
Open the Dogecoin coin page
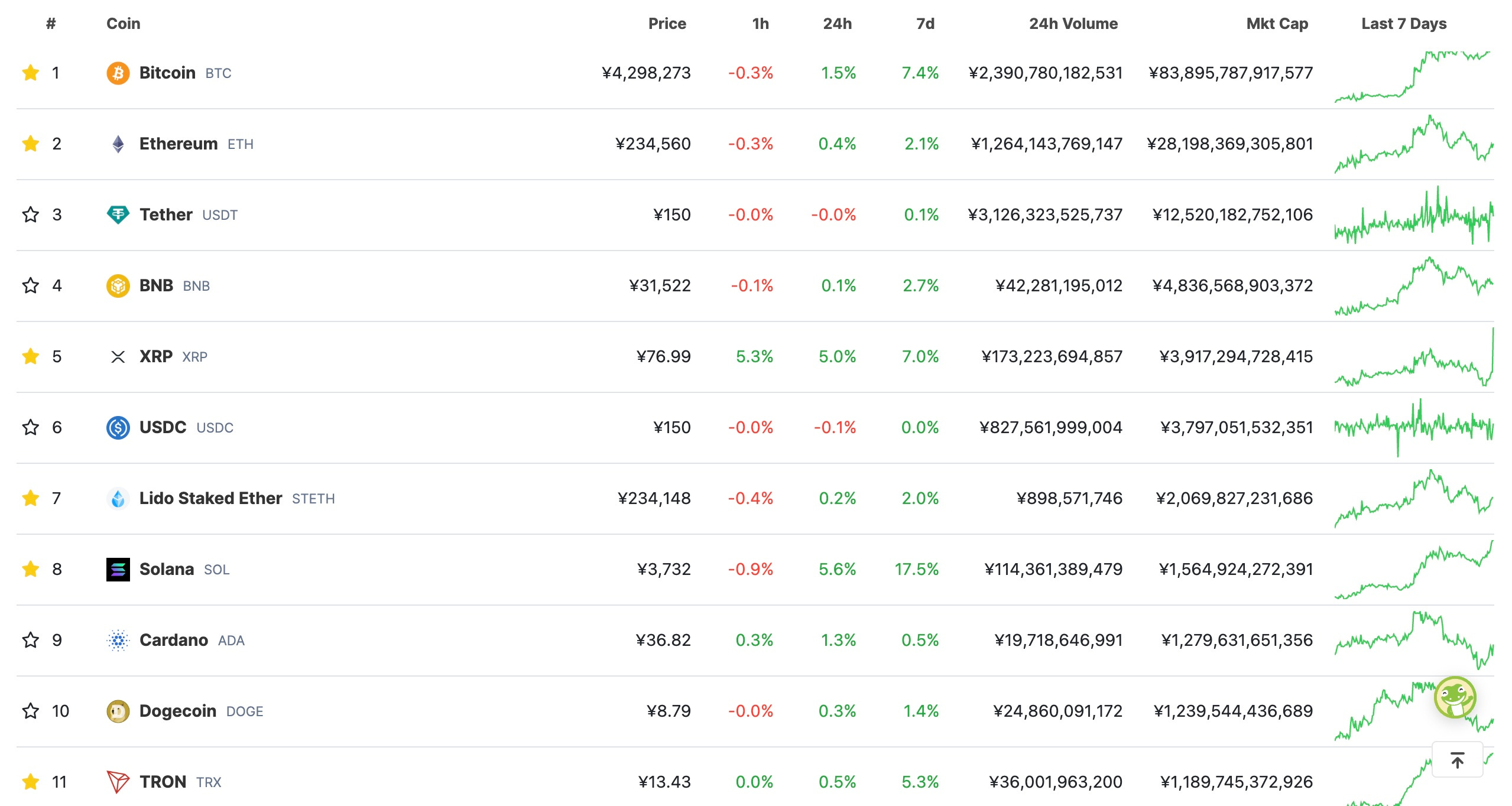click(178, 711)
